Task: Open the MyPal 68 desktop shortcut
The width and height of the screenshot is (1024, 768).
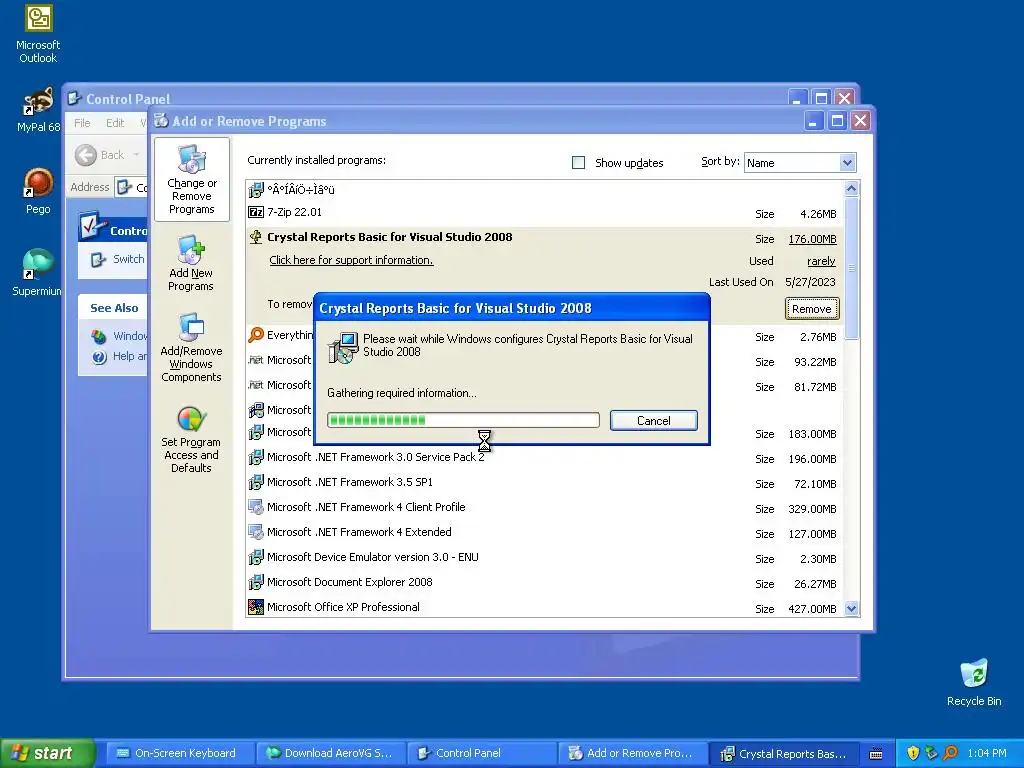Action: coord(38,102)
